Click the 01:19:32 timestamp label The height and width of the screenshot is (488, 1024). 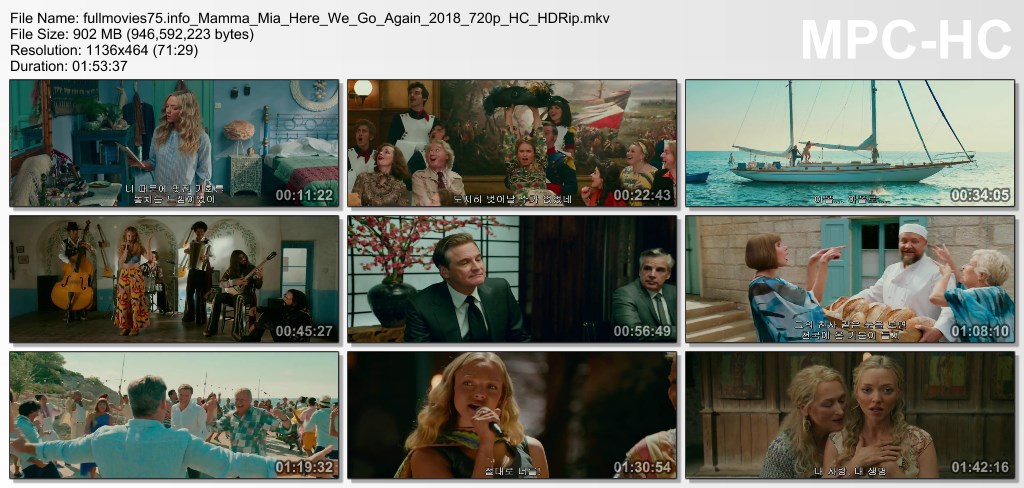(304, 467)
